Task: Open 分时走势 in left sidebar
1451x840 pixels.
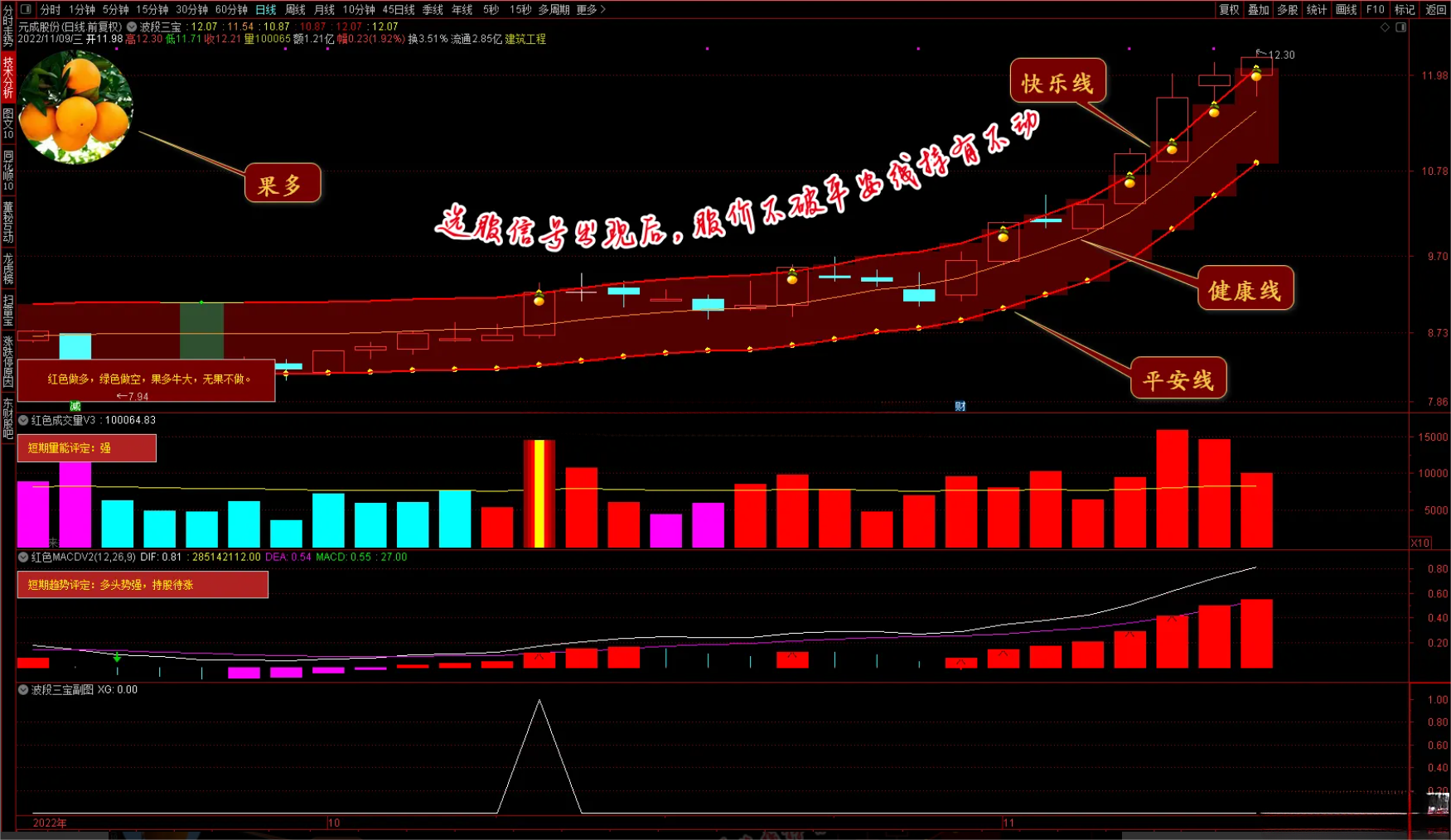Action: click(7, 26)
